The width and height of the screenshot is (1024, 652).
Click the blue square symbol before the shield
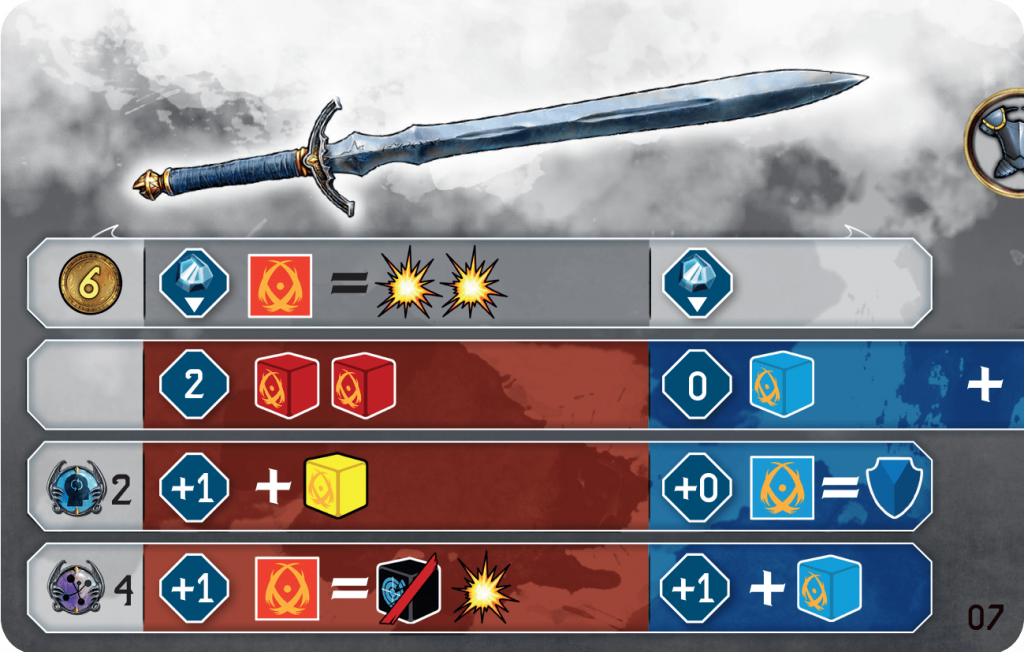[782, 487]
